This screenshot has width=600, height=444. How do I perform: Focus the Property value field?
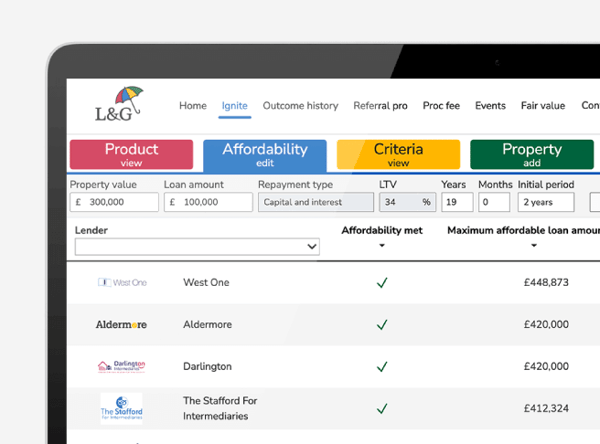pyautogui.click(x=114, y=202)
